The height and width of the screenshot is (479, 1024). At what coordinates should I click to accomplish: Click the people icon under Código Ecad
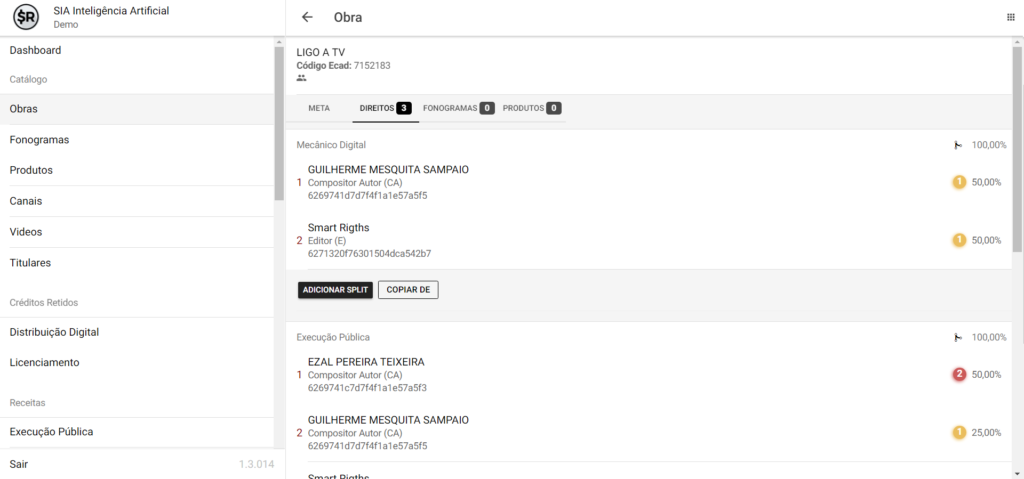(x=302, y=78)
